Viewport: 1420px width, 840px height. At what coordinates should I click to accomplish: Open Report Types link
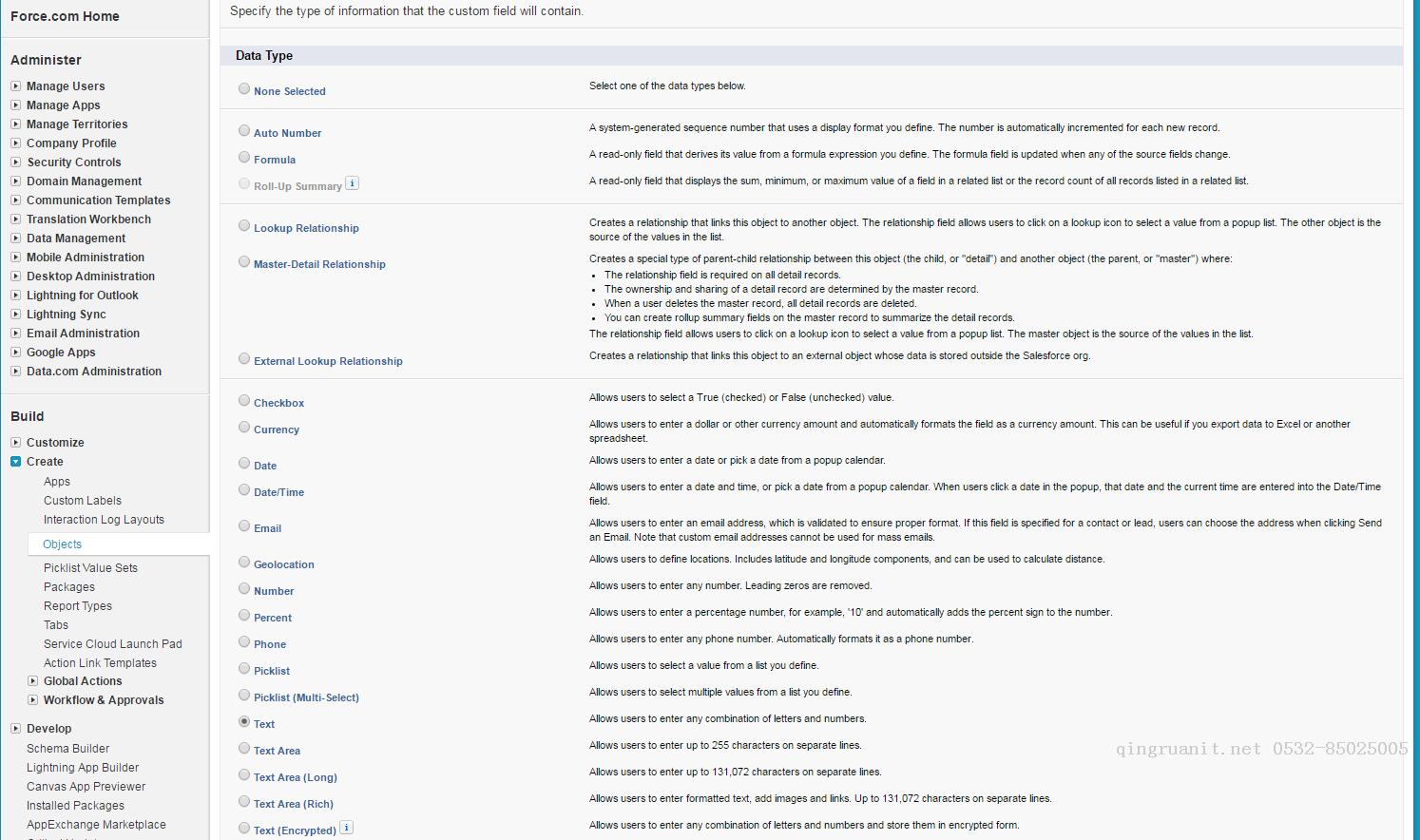tap(78, 606)
